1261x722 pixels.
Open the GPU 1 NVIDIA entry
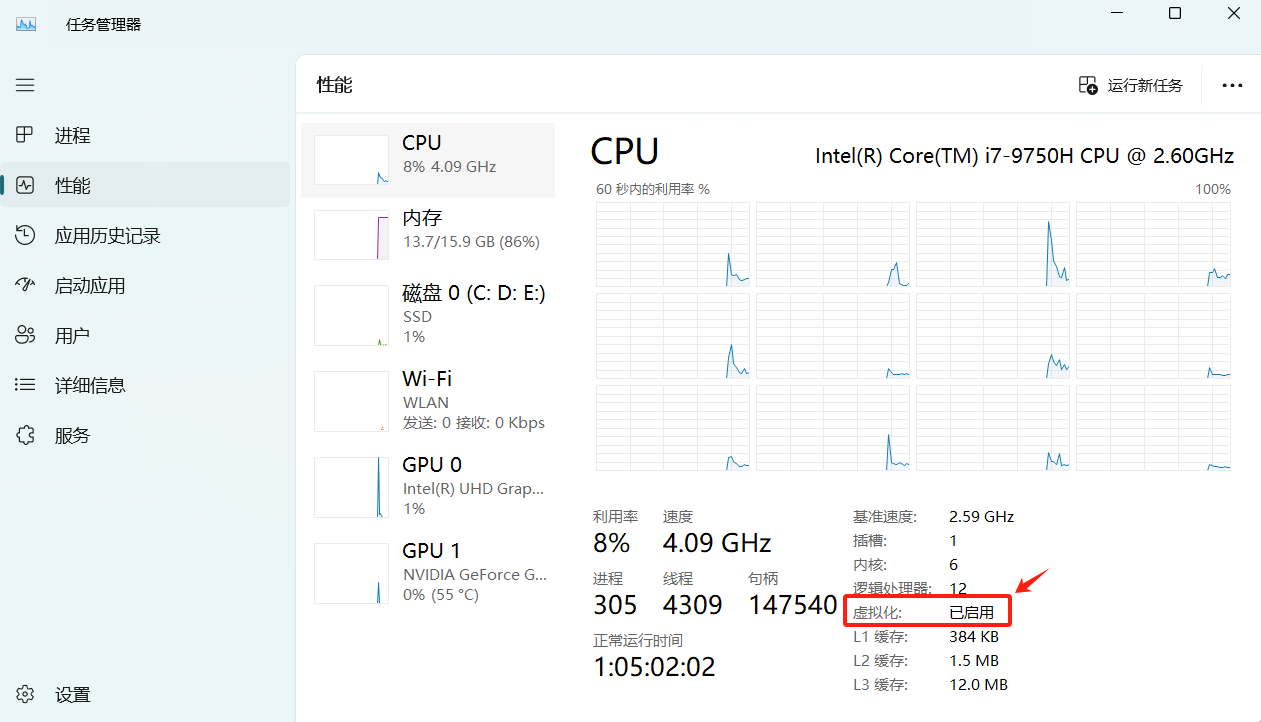point(428,572)
